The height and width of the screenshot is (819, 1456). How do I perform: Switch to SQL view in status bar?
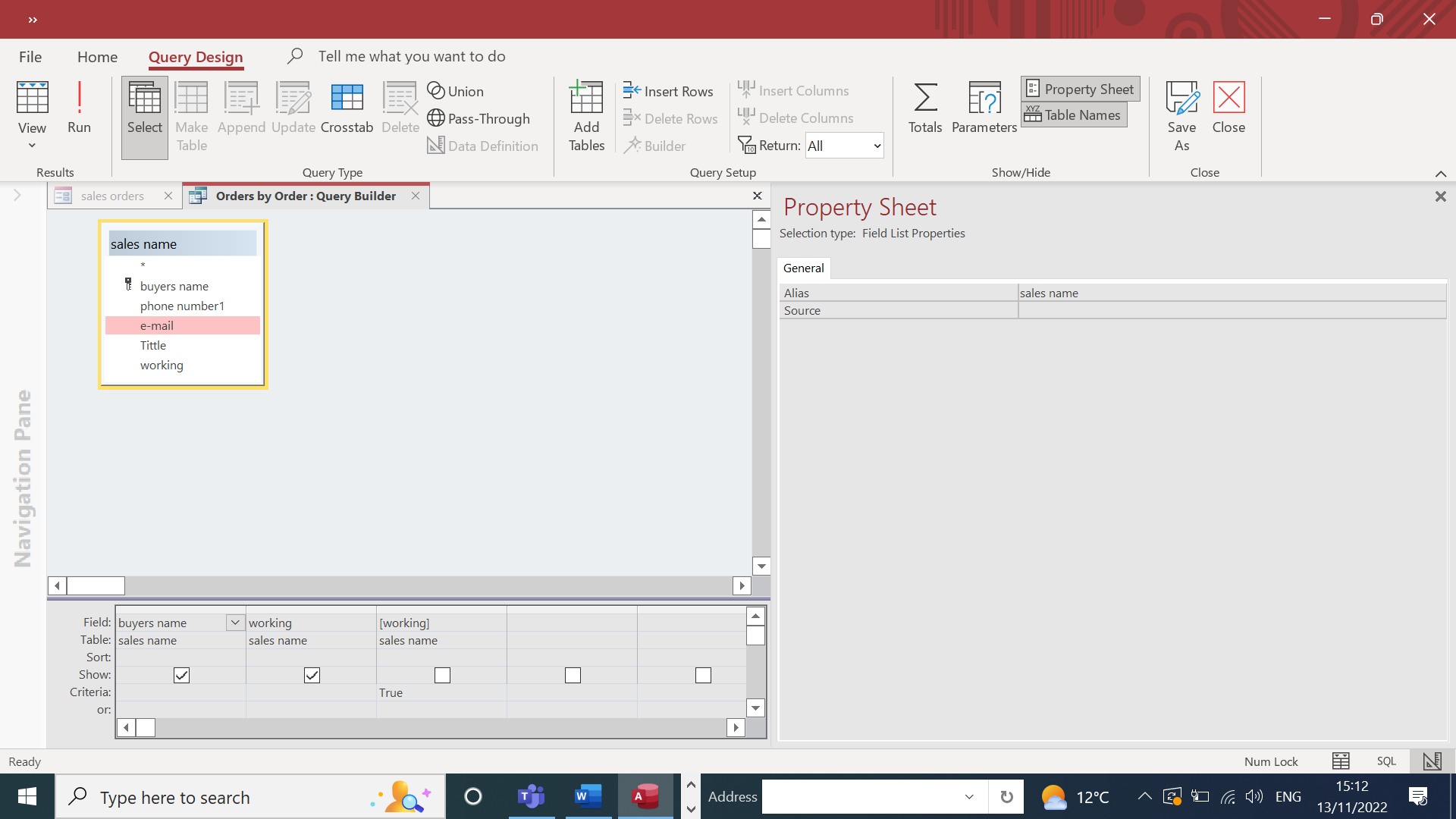coord(1386,761)
